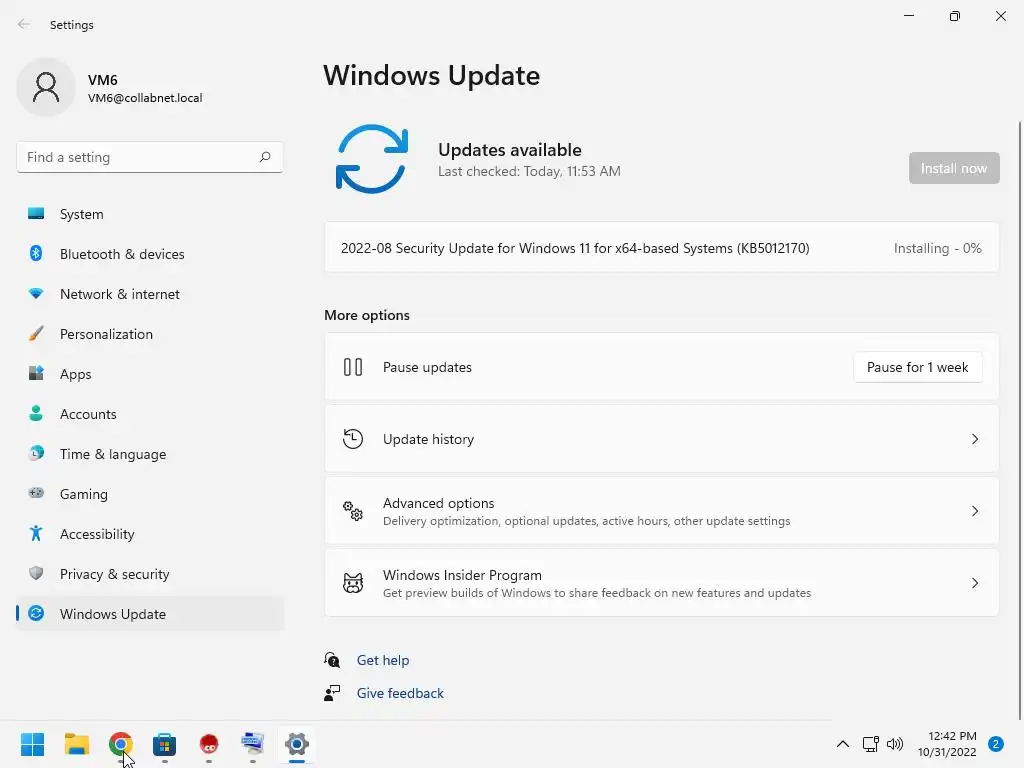Click Pause for 1 week button
This screenshot has height=768, width=1024.
[x=918, y=367]
